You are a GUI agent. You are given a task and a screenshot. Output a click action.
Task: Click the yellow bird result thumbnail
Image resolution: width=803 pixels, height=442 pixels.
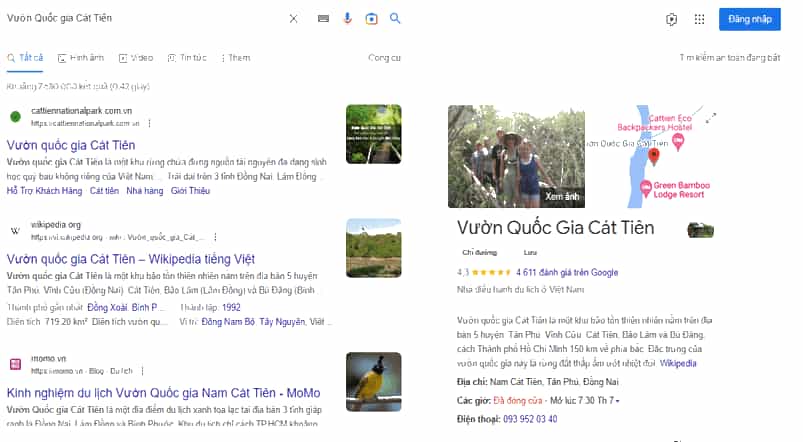tap(374, 382)
